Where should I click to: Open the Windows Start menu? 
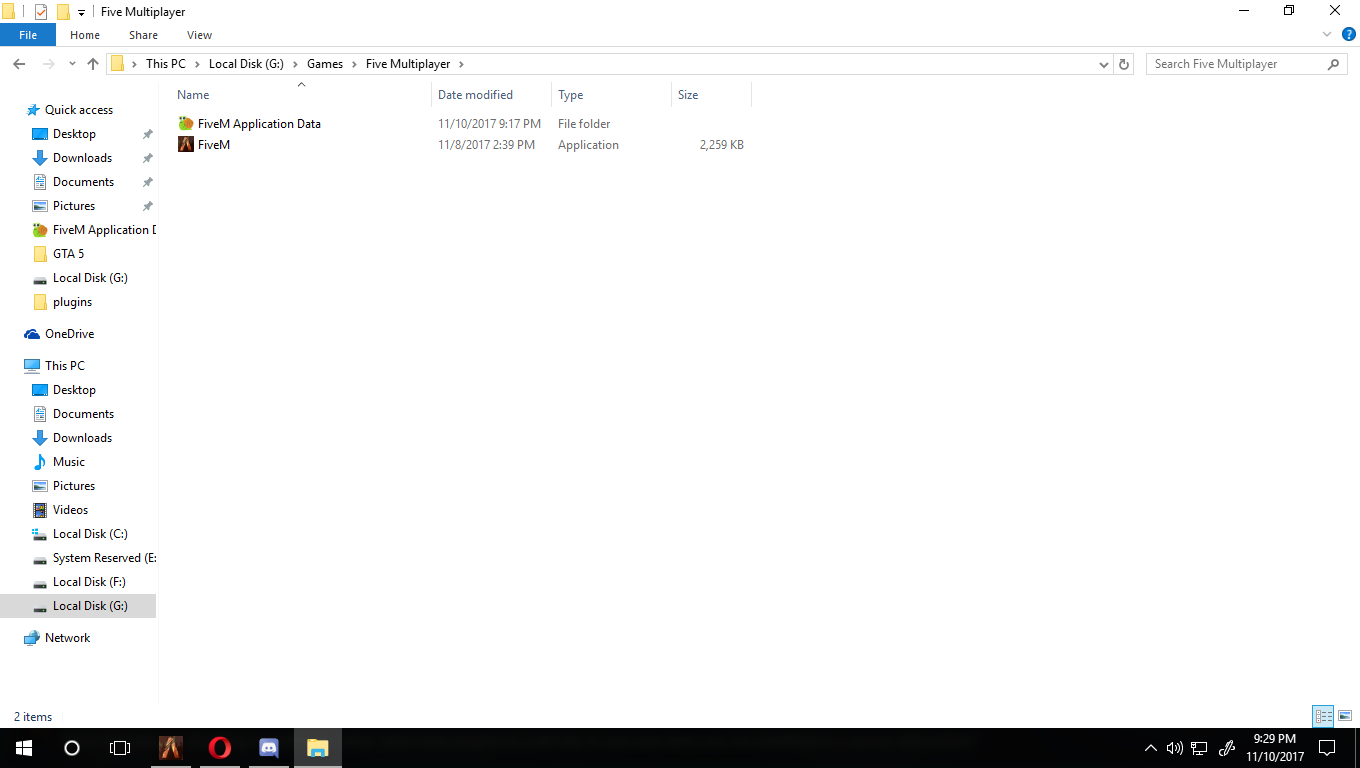point(24,748)
